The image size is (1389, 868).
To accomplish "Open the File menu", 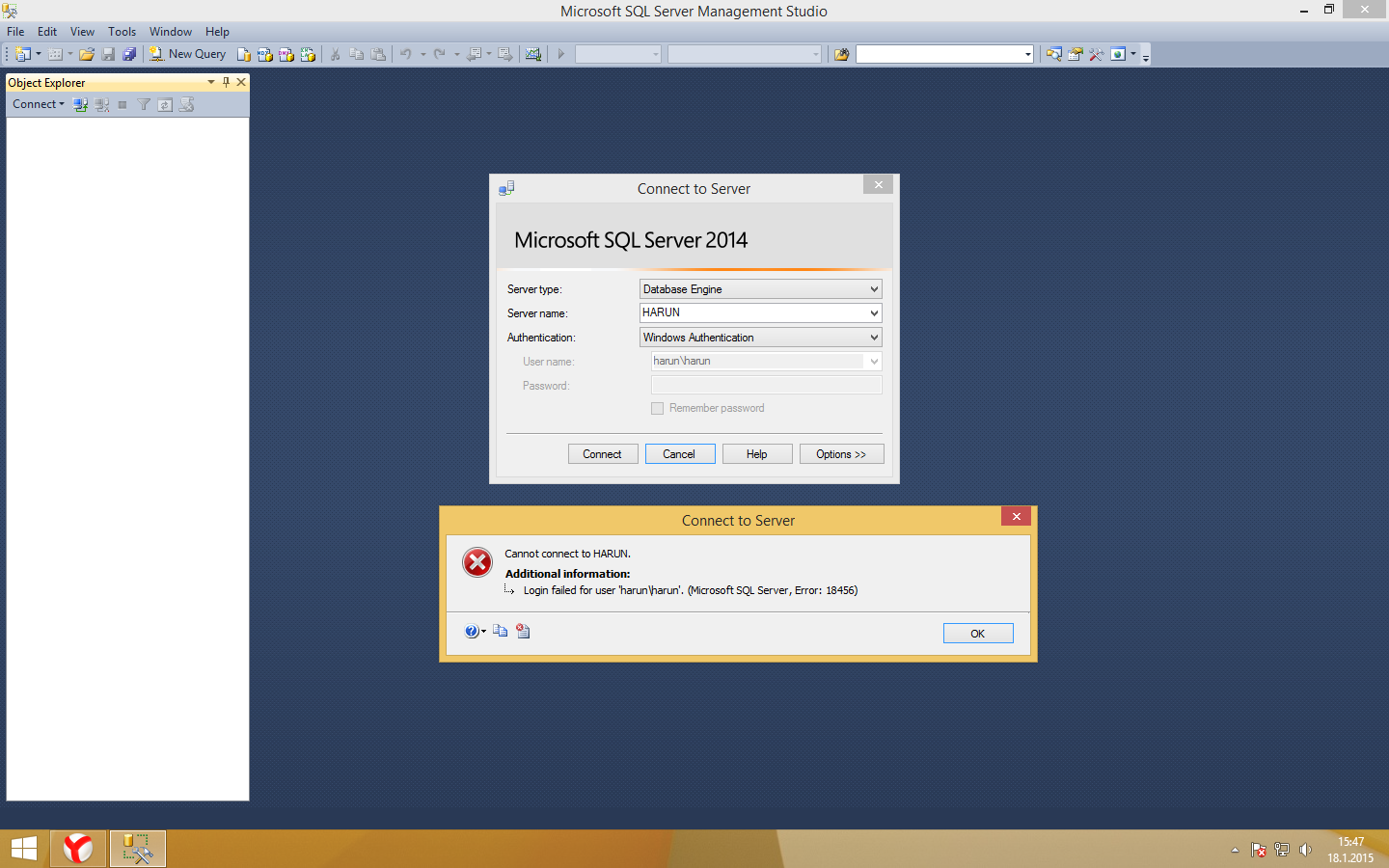I will (x=15, y=32).
